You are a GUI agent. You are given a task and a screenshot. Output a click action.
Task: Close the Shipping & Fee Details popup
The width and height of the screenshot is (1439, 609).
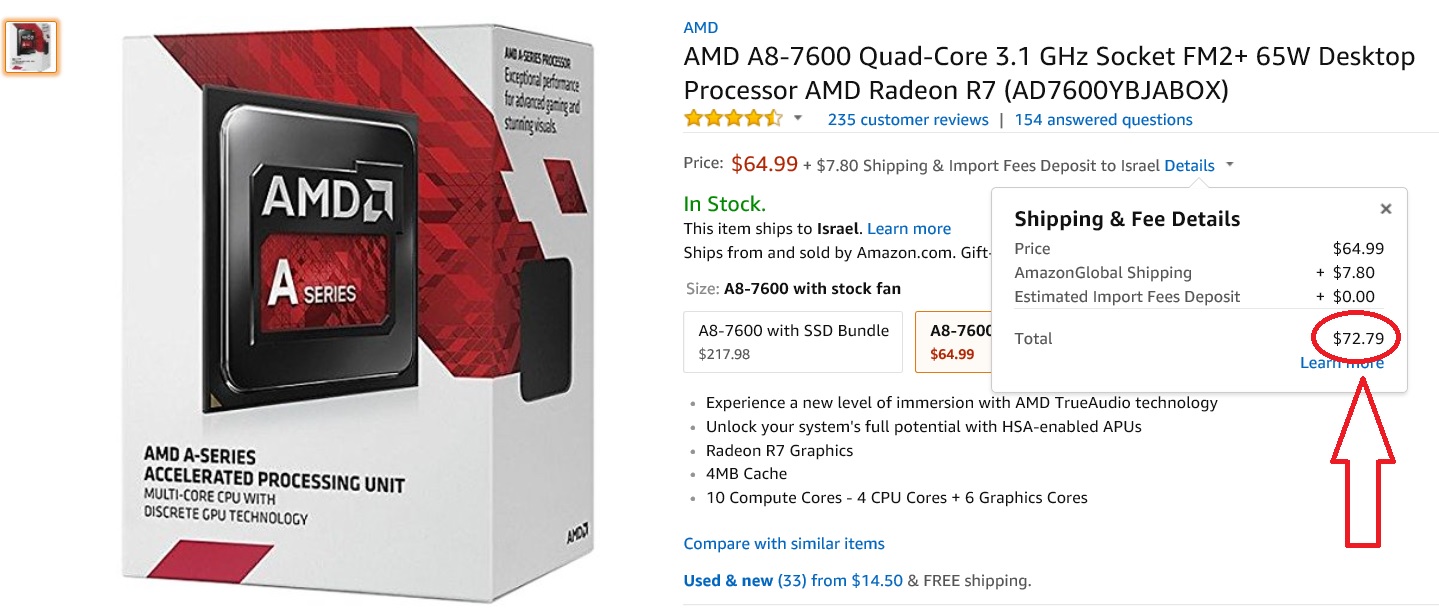1385,209
